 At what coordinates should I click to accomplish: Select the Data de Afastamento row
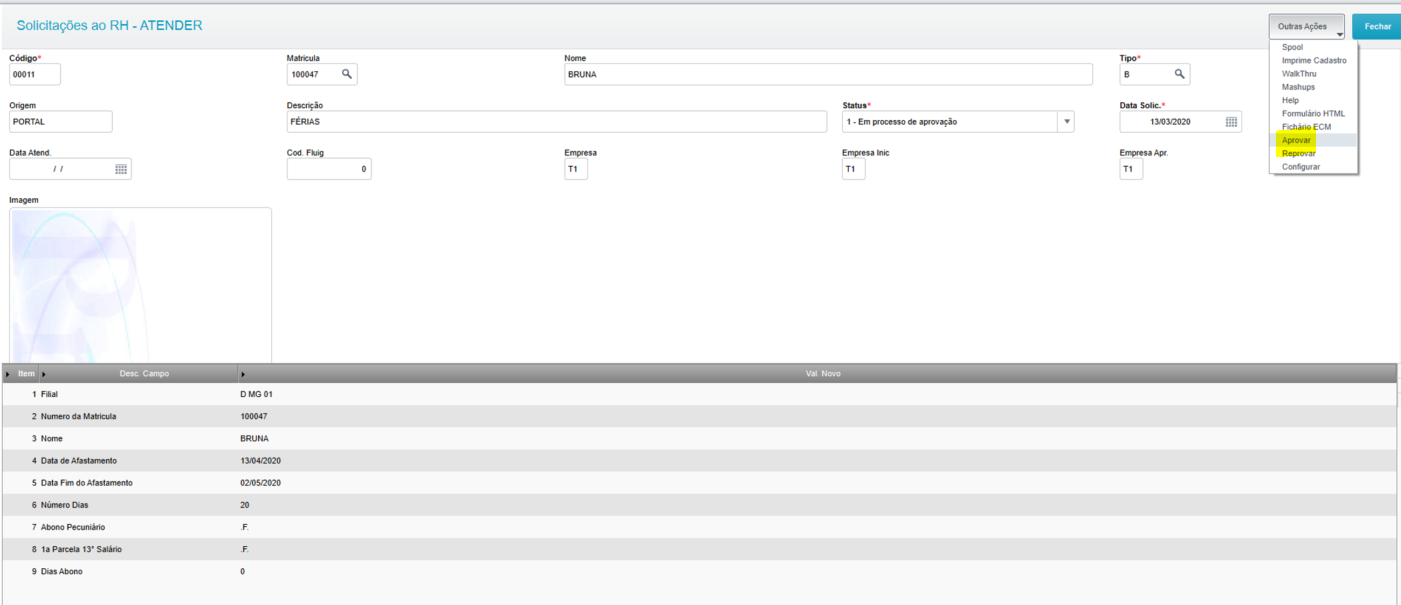pos(699,461)
